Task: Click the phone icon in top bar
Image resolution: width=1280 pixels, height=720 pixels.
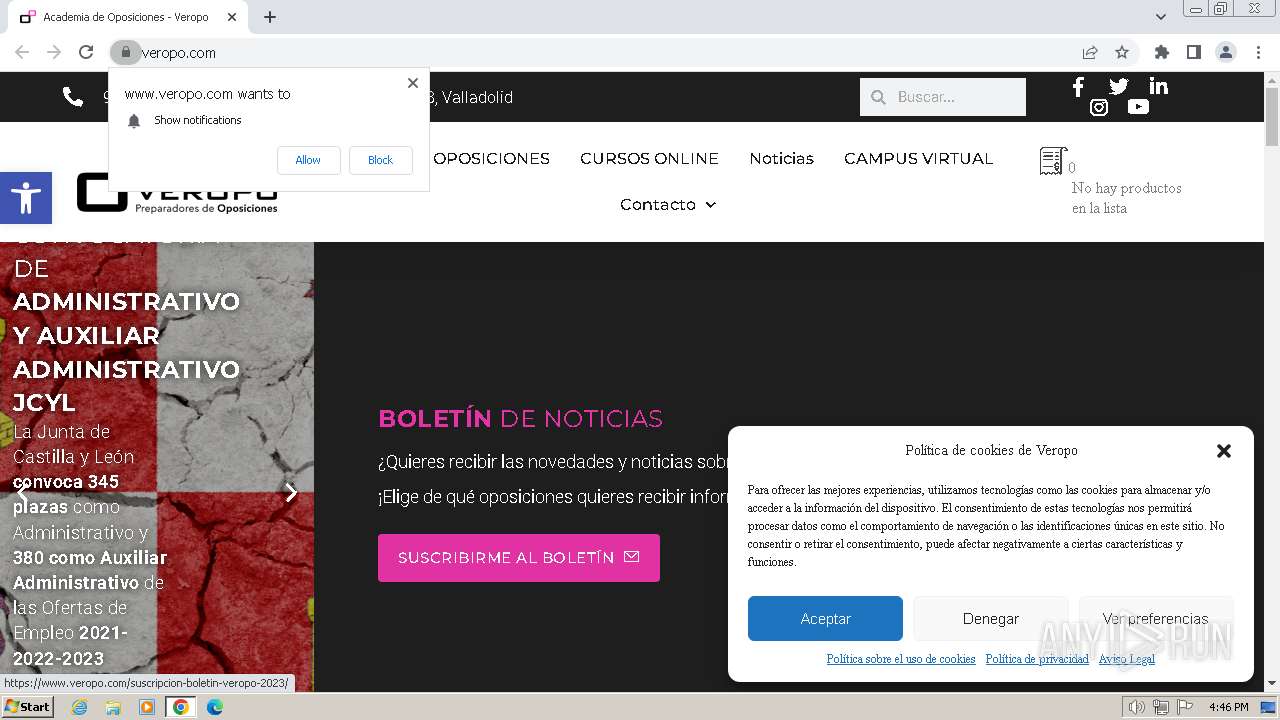Action: [x=73, y=96]
